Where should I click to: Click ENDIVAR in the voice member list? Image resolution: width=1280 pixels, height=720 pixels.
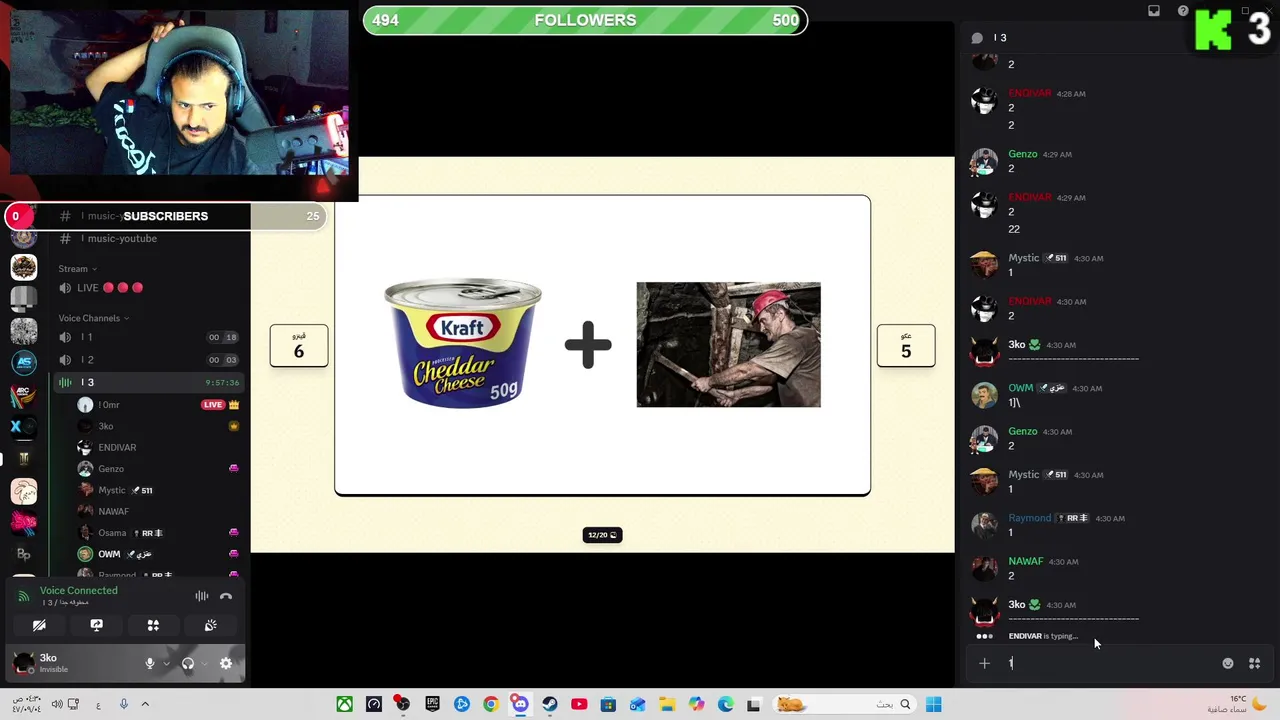pyautogui.click(x=117, y=447)
